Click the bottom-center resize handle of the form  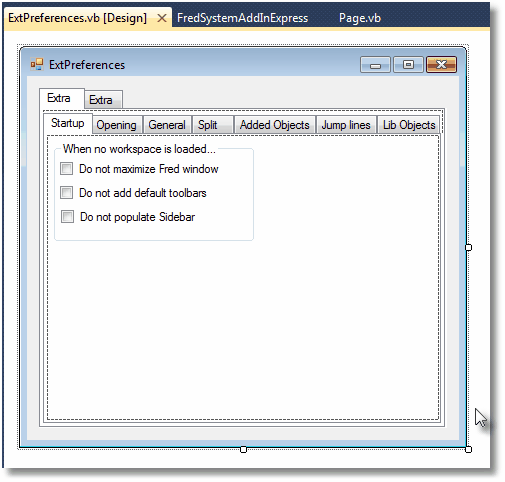[x=243, y=449]
